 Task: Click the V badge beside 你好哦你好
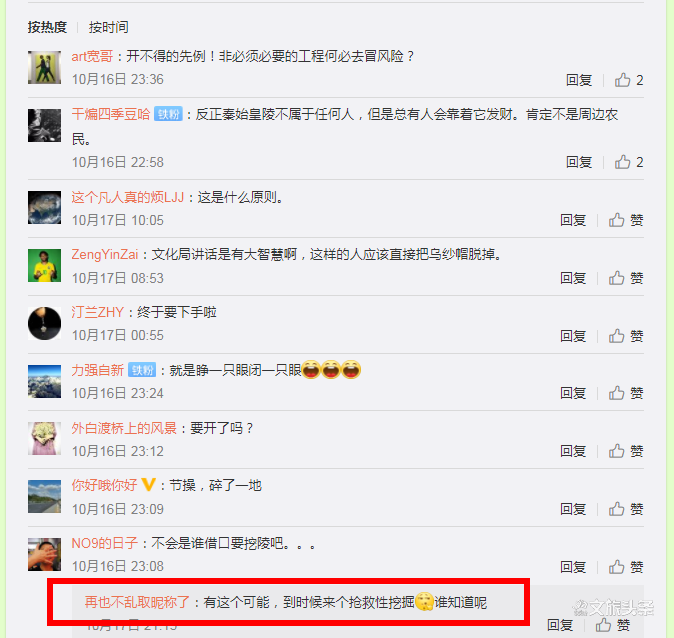click(x=148, y=485)
